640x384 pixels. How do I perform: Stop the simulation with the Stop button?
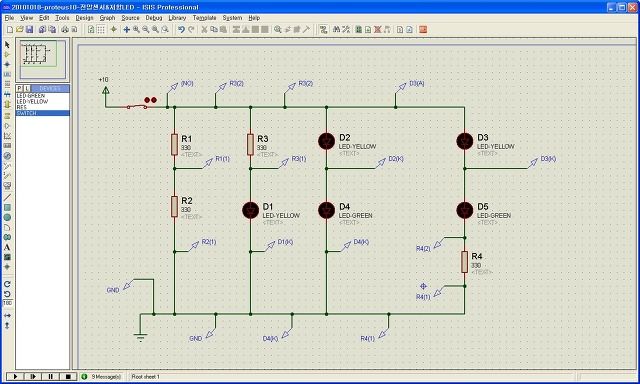(x=68, y=376)
